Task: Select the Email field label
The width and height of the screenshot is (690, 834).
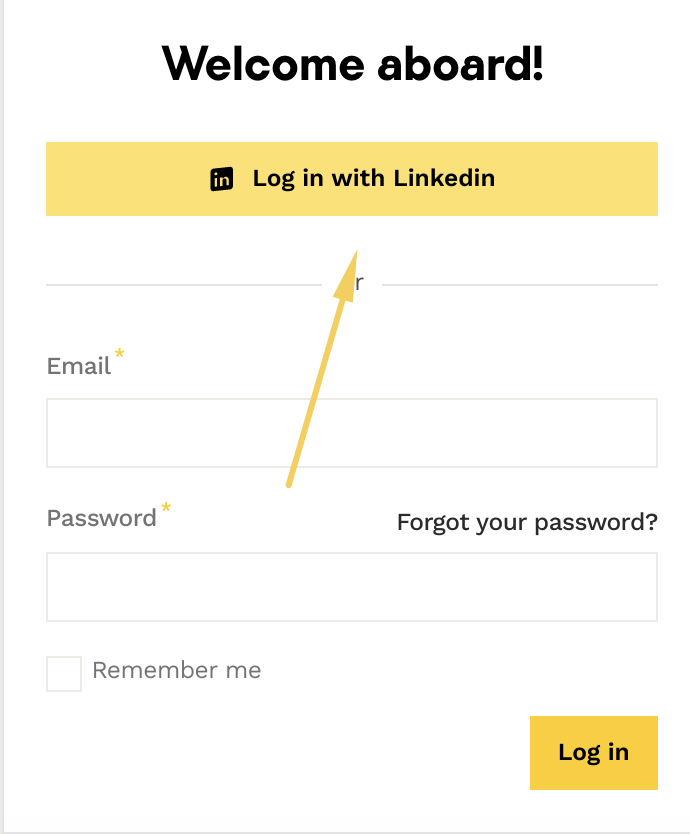Action: (79, 366)
